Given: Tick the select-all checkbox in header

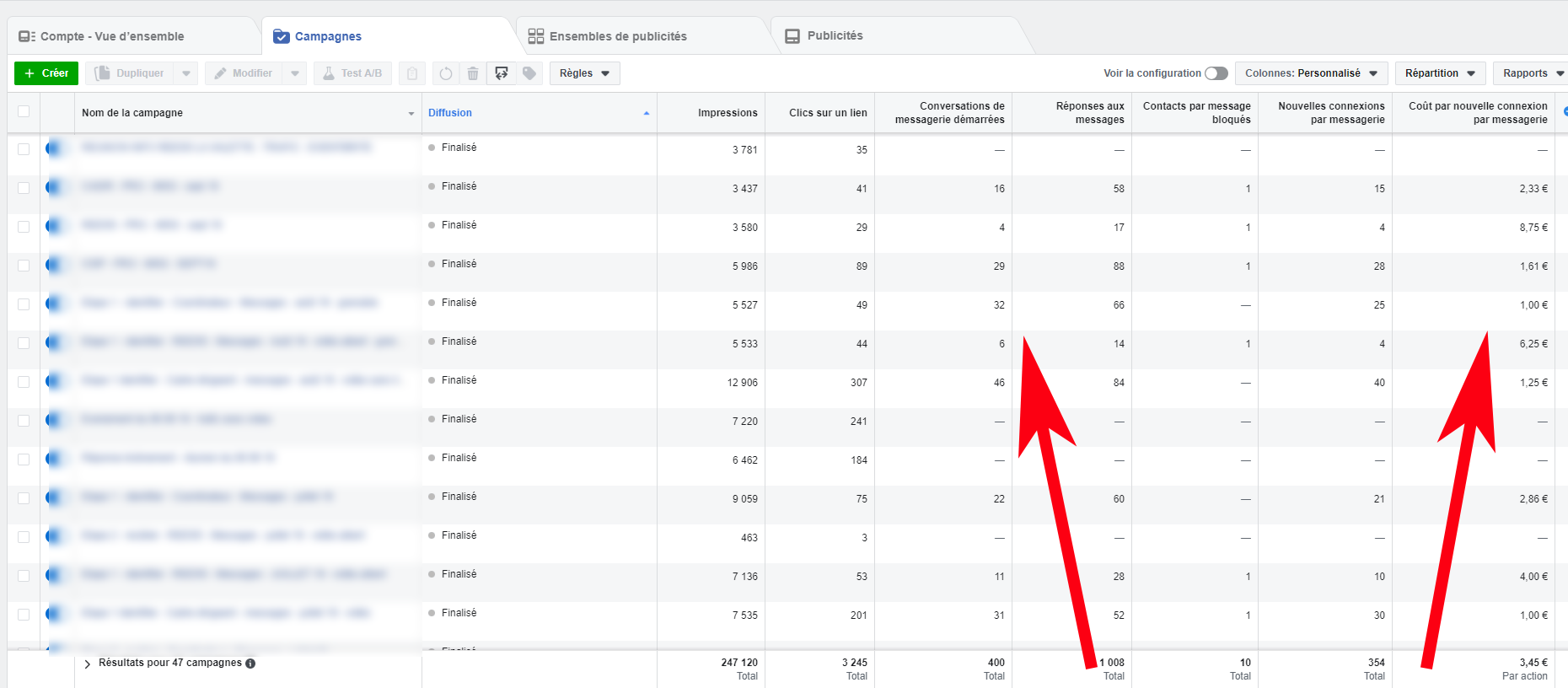Looking at the screenshot, I should point(24,111).
